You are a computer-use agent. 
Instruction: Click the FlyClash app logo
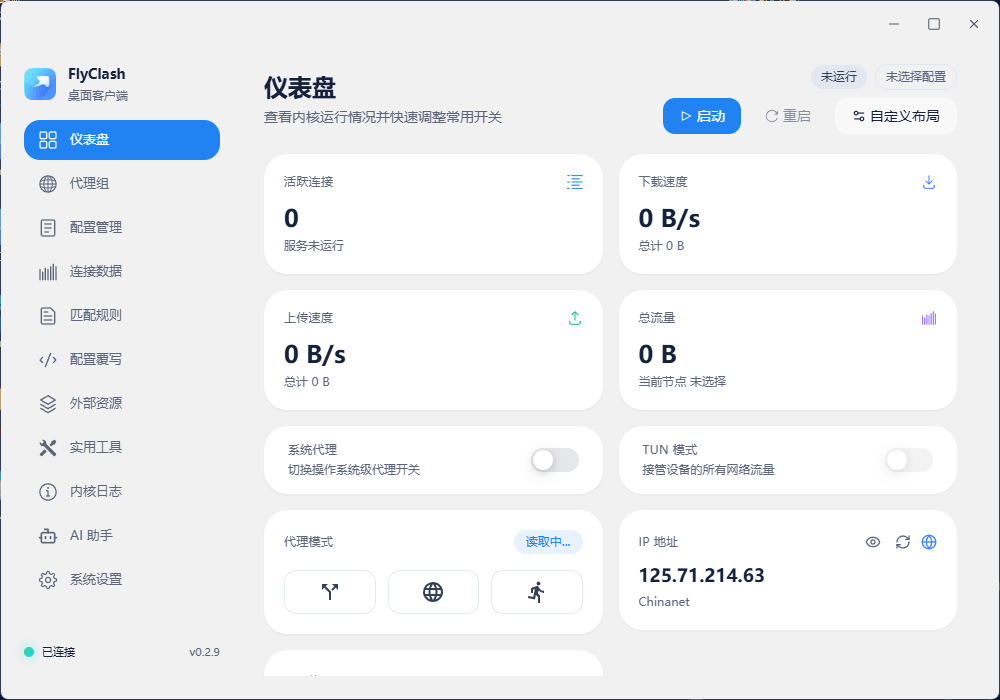pyautogui.click(x=40, y=84)
